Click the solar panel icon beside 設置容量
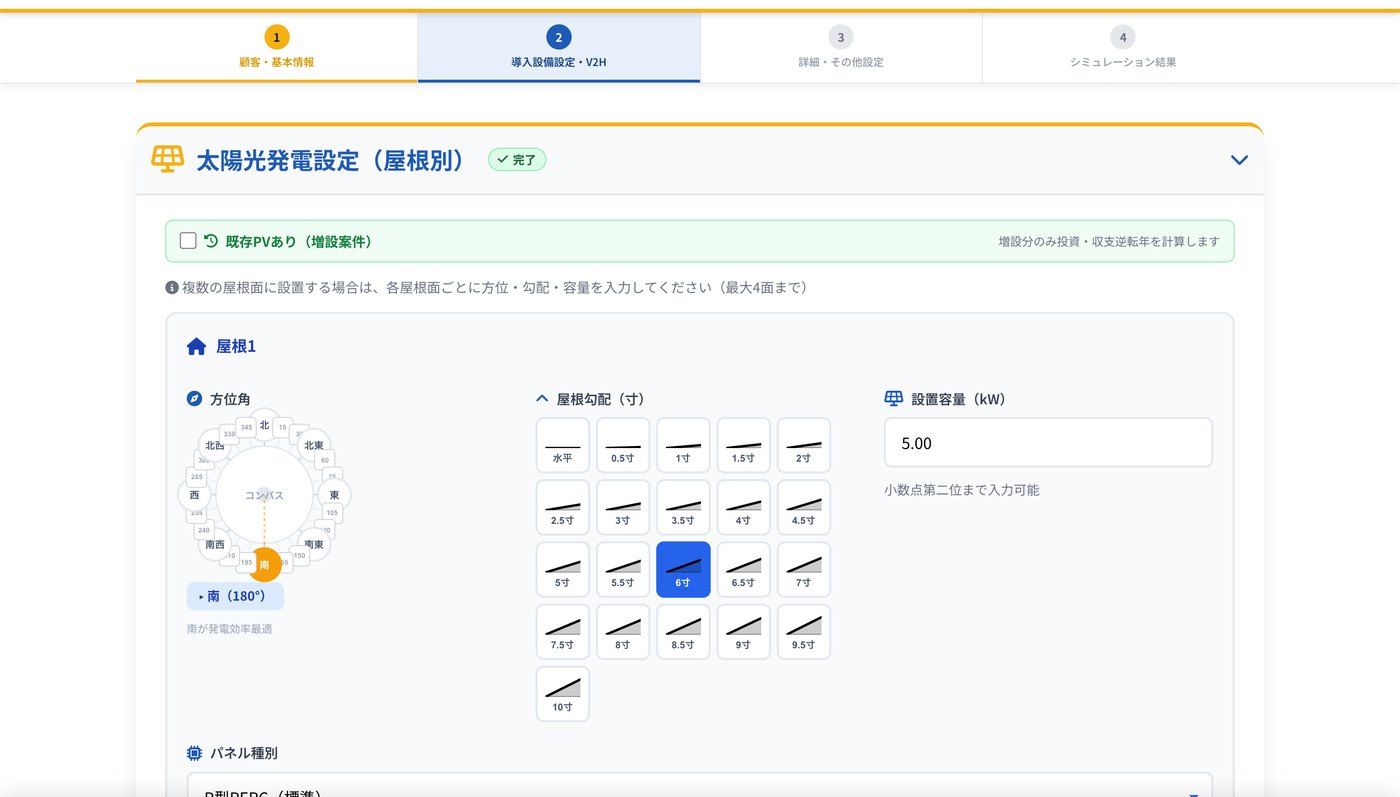Image resolution: width=1400 pixels, height=797 pixels. click(x=894, y=399)
